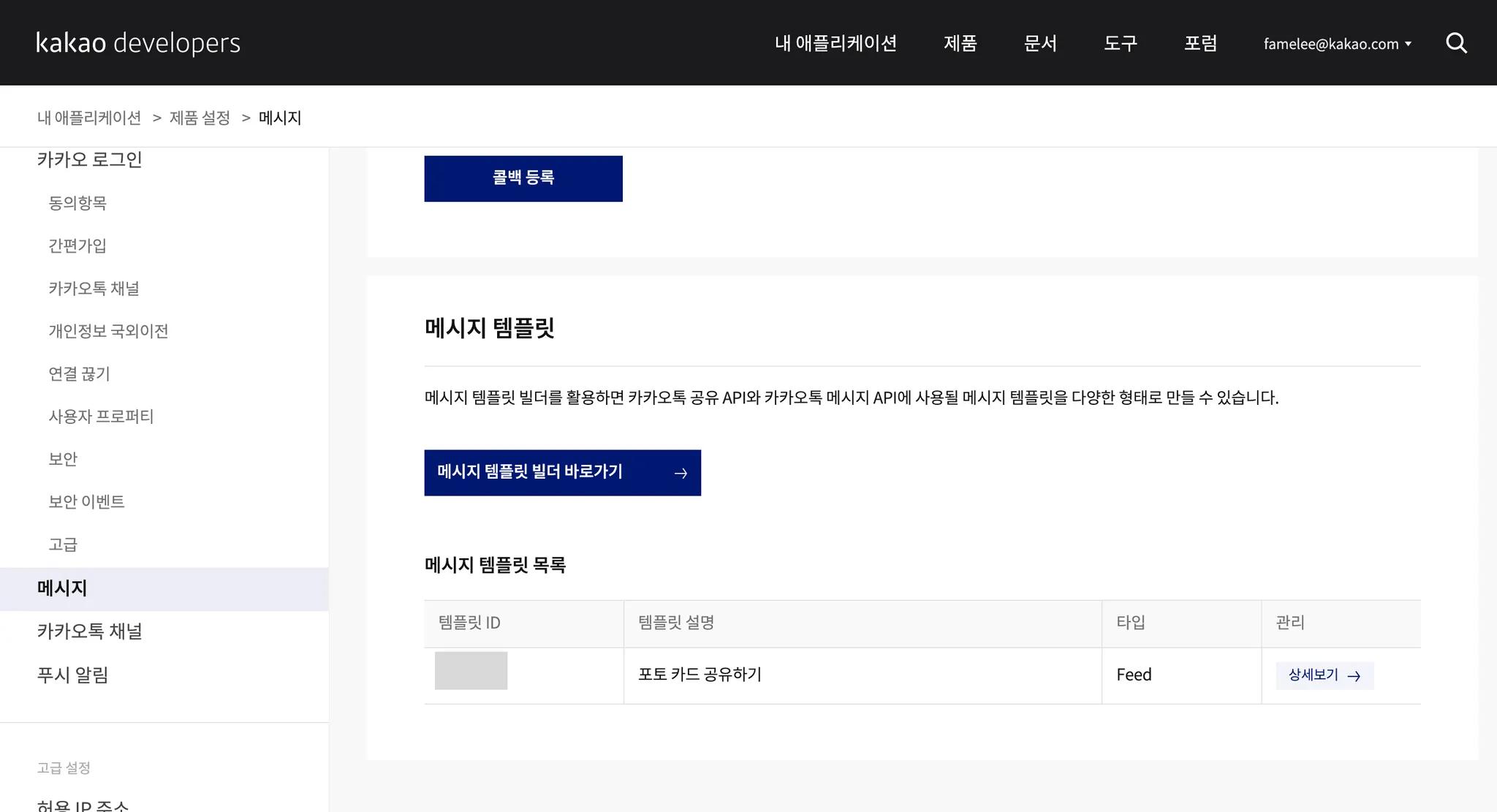Click 상세보기 for 포토 카드 공유하기 template
Viewport: 1497px width, 812px height.
pos(1324,675)
